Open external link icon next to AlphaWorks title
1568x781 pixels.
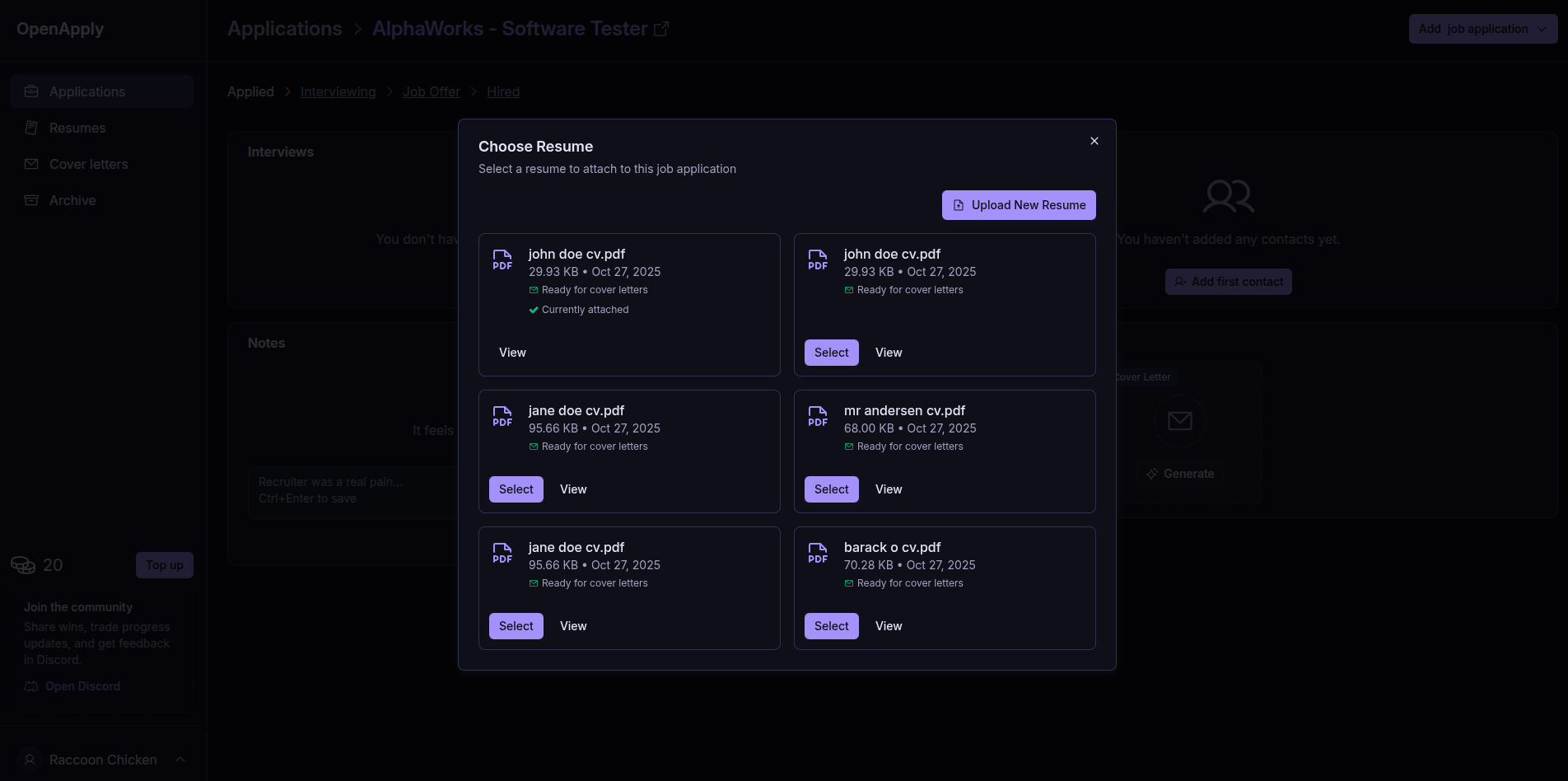(660, 29)
